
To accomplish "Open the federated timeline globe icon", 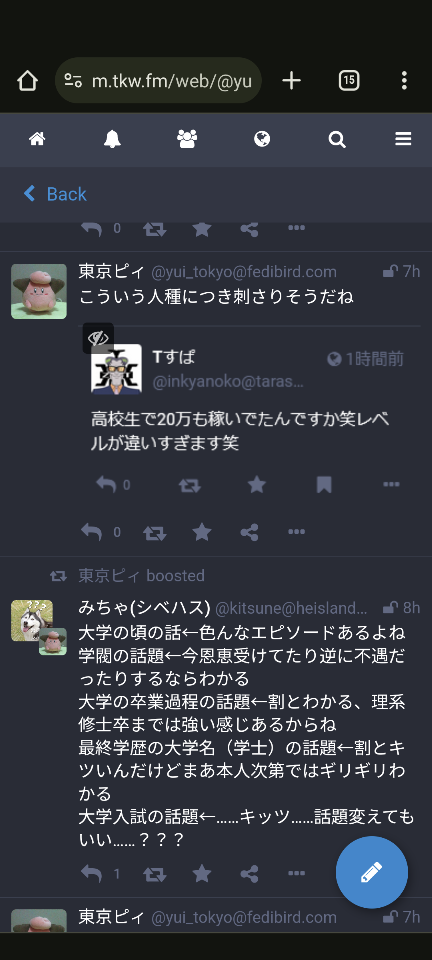I will (262, 140).
